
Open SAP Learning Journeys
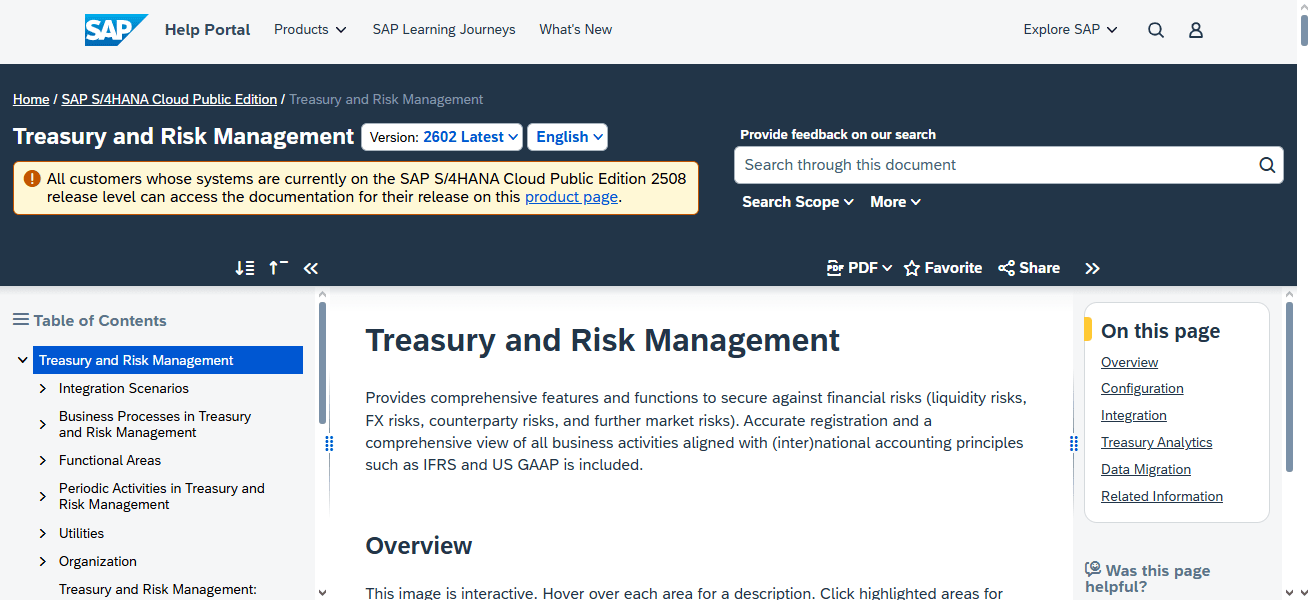tap(444, 30)
